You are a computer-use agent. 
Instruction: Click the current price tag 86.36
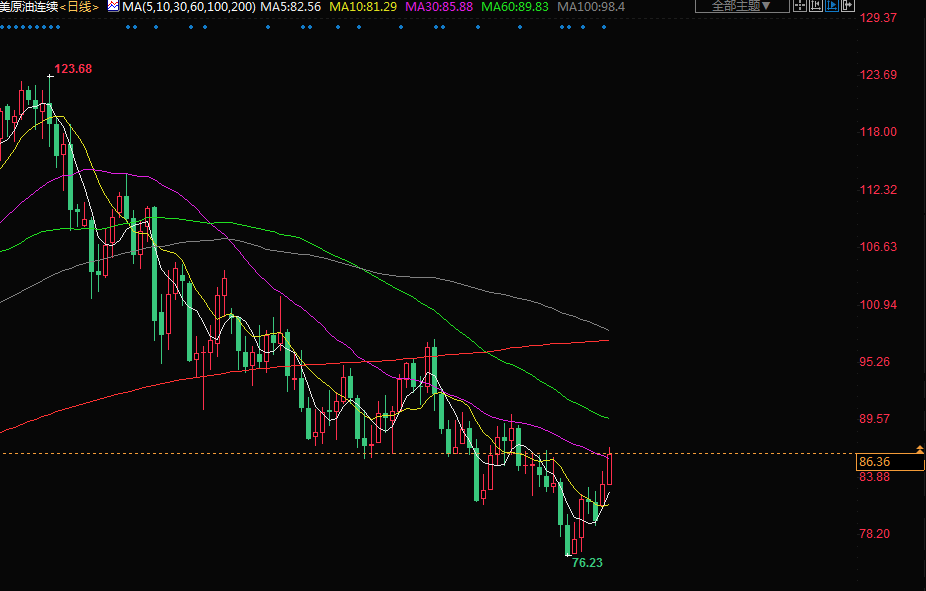tap(875, 461)
